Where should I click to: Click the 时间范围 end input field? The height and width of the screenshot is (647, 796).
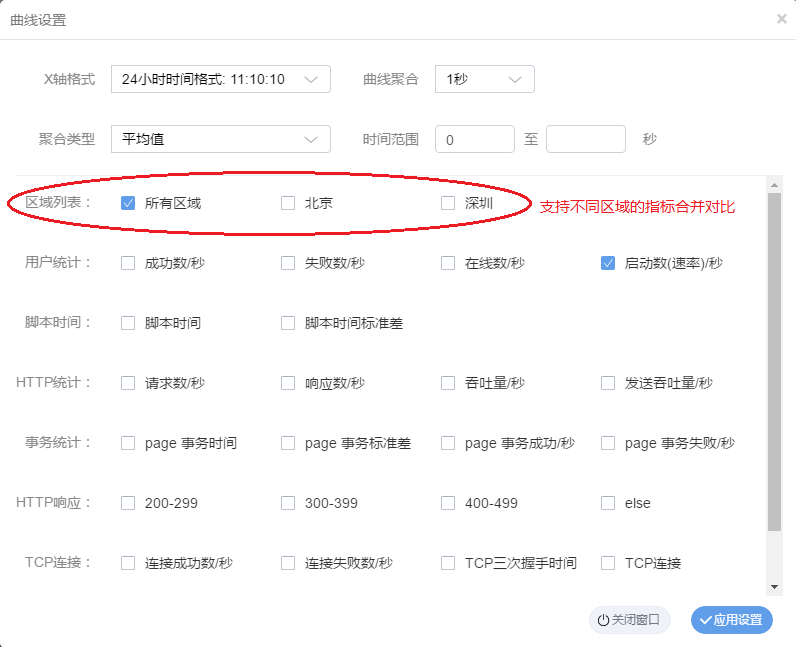tap(585, 139)
